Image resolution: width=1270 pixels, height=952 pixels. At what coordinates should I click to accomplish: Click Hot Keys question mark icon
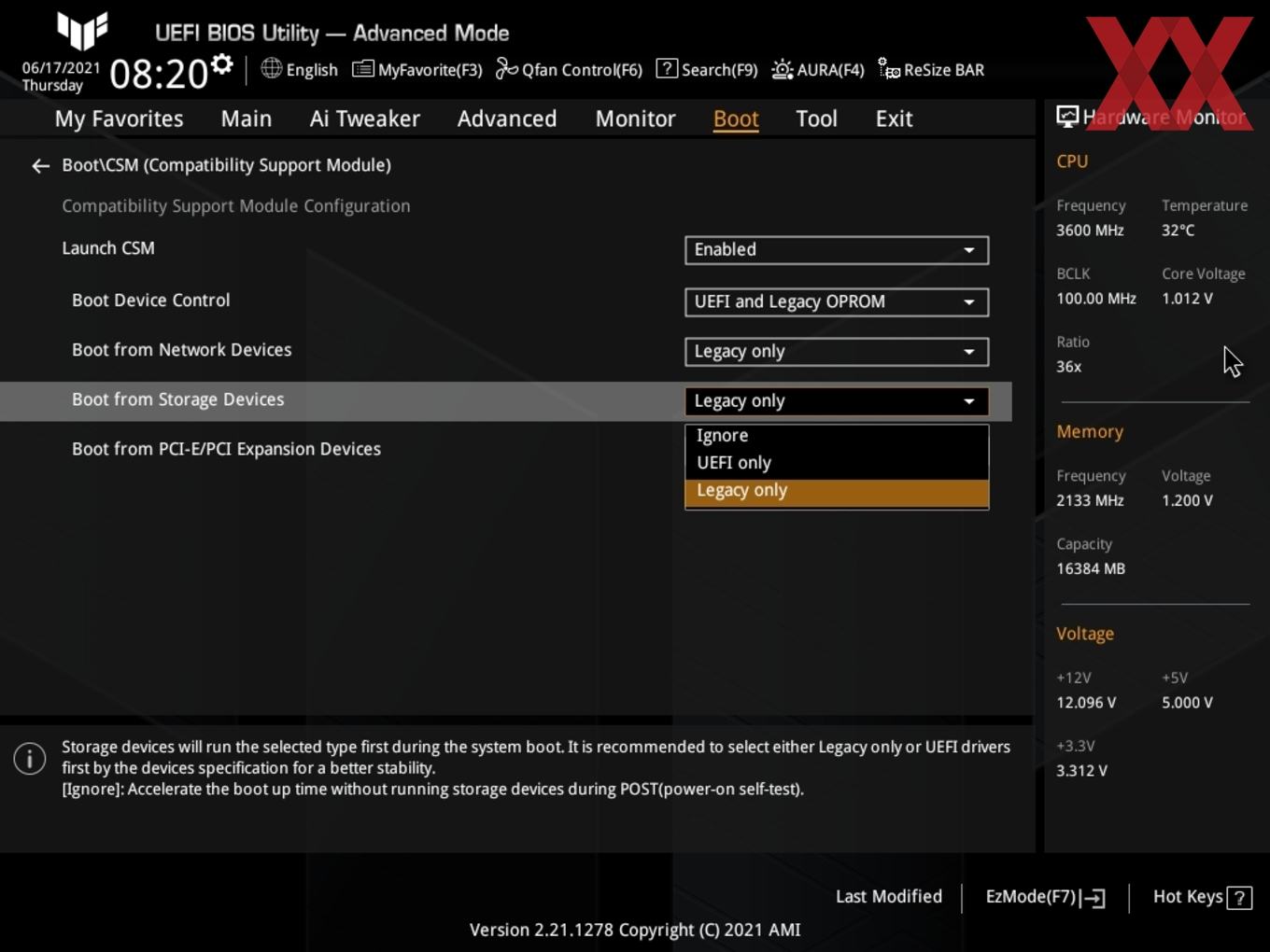click(x=1239, y=898)
